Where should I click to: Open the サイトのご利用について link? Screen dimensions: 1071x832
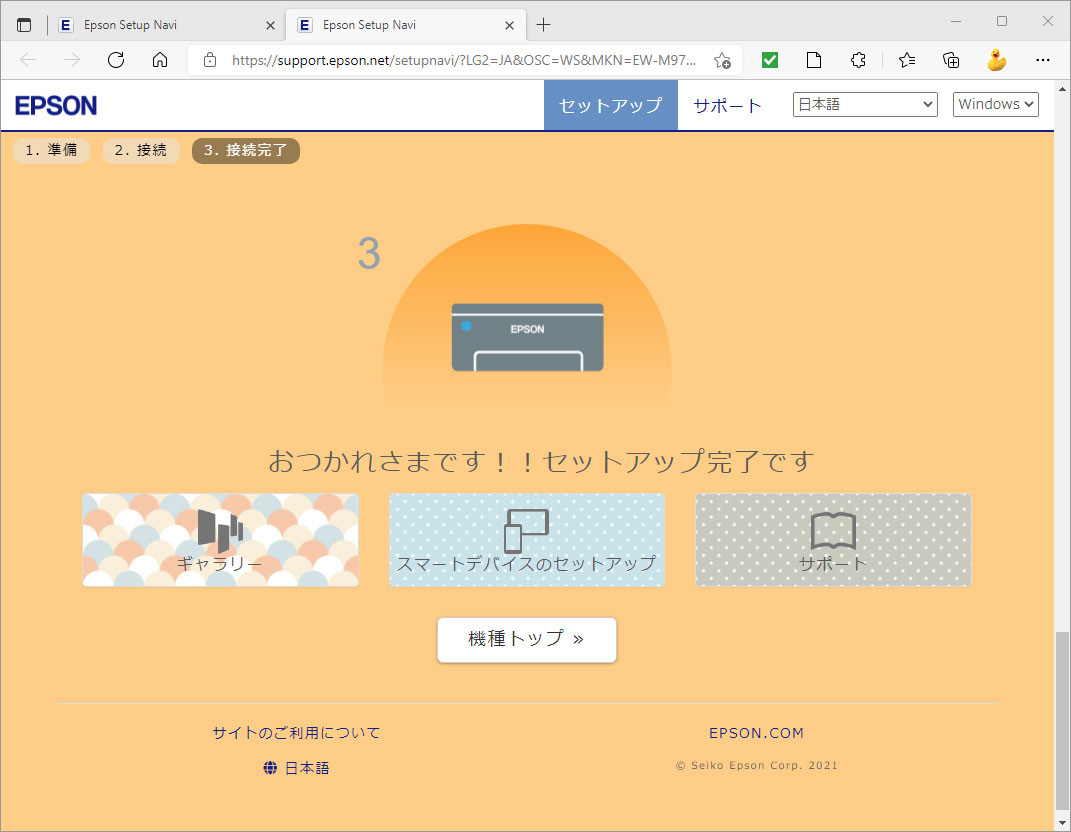click(296, 733)
